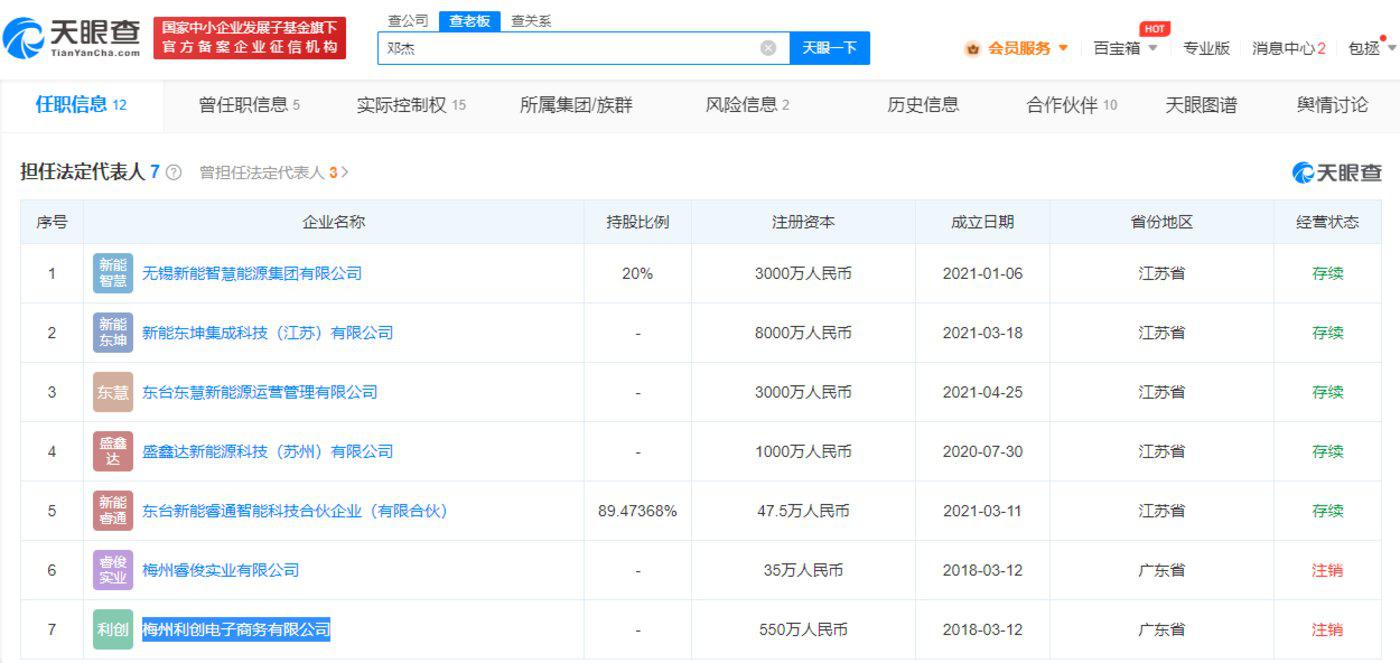Click the purple 睿俊实业 avatar icon
Screen dimensions: 1400x663
click(112, 570)
